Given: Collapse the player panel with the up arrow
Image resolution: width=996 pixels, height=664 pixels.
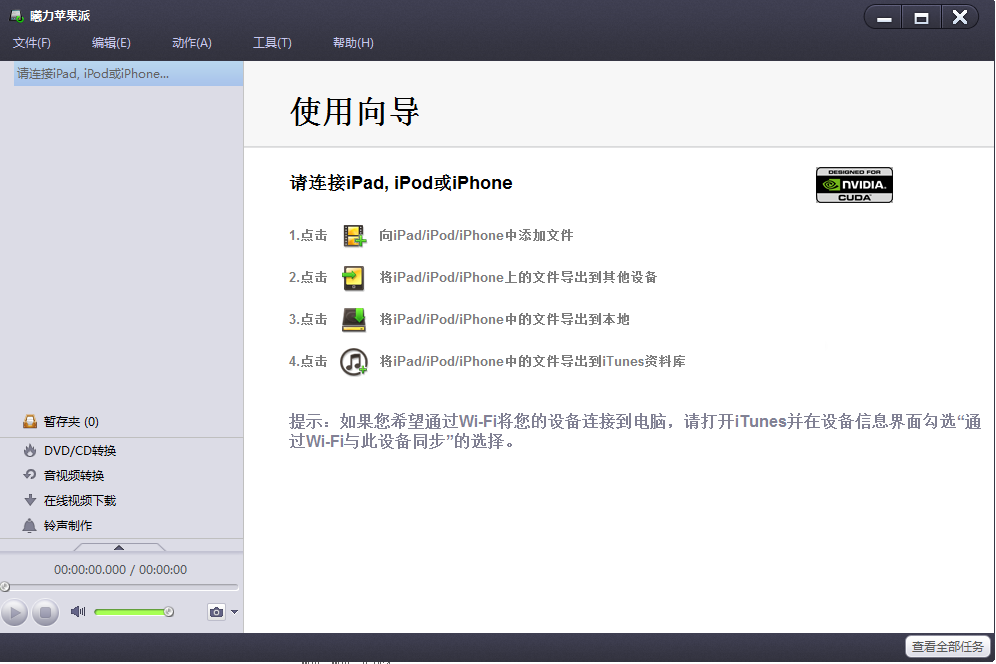Looking at the screenshot, I should pyautogui.click(x=119, y=547).
